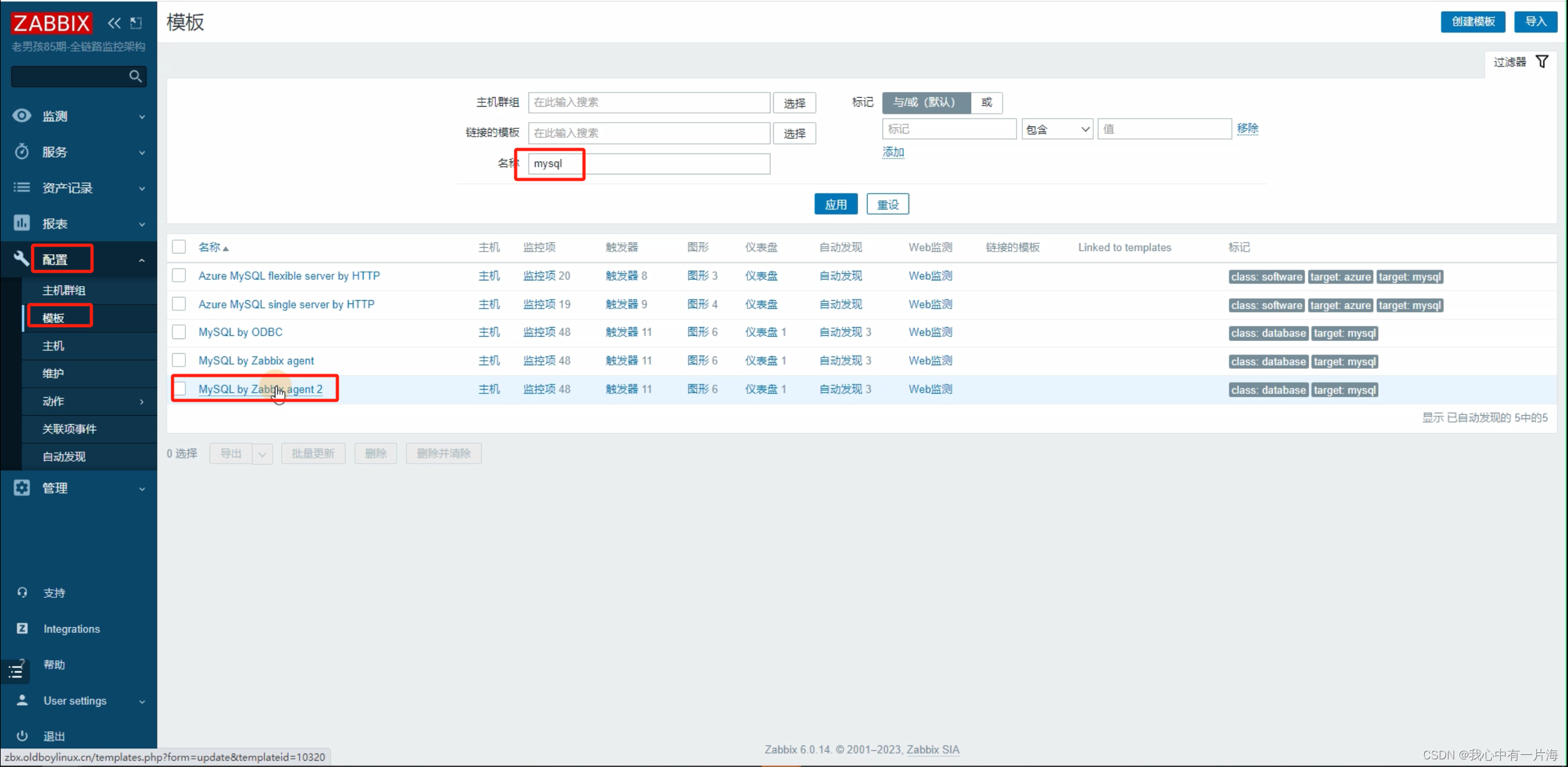This screenshot has width=1568, height=767.
Task: Open 主机 in the sidebar
Action: pyautogui.click(x=54, y=346)
